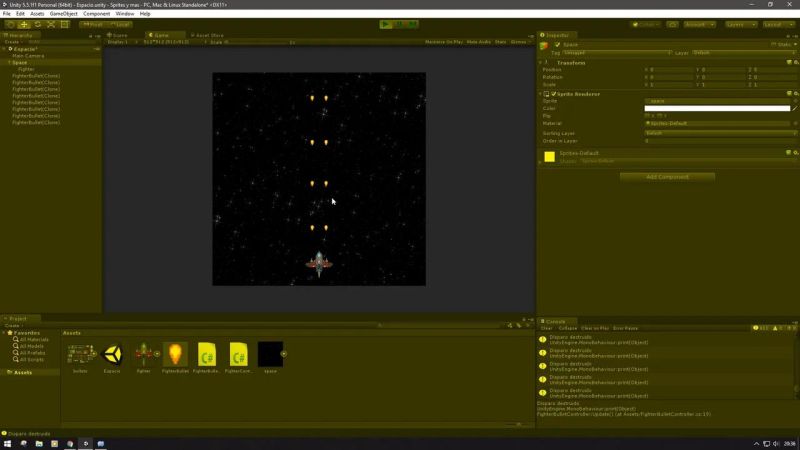This screenshot has width=800, height=450.
Task: Select the Move tool in toolbar
Action: [x=24, y=24]
